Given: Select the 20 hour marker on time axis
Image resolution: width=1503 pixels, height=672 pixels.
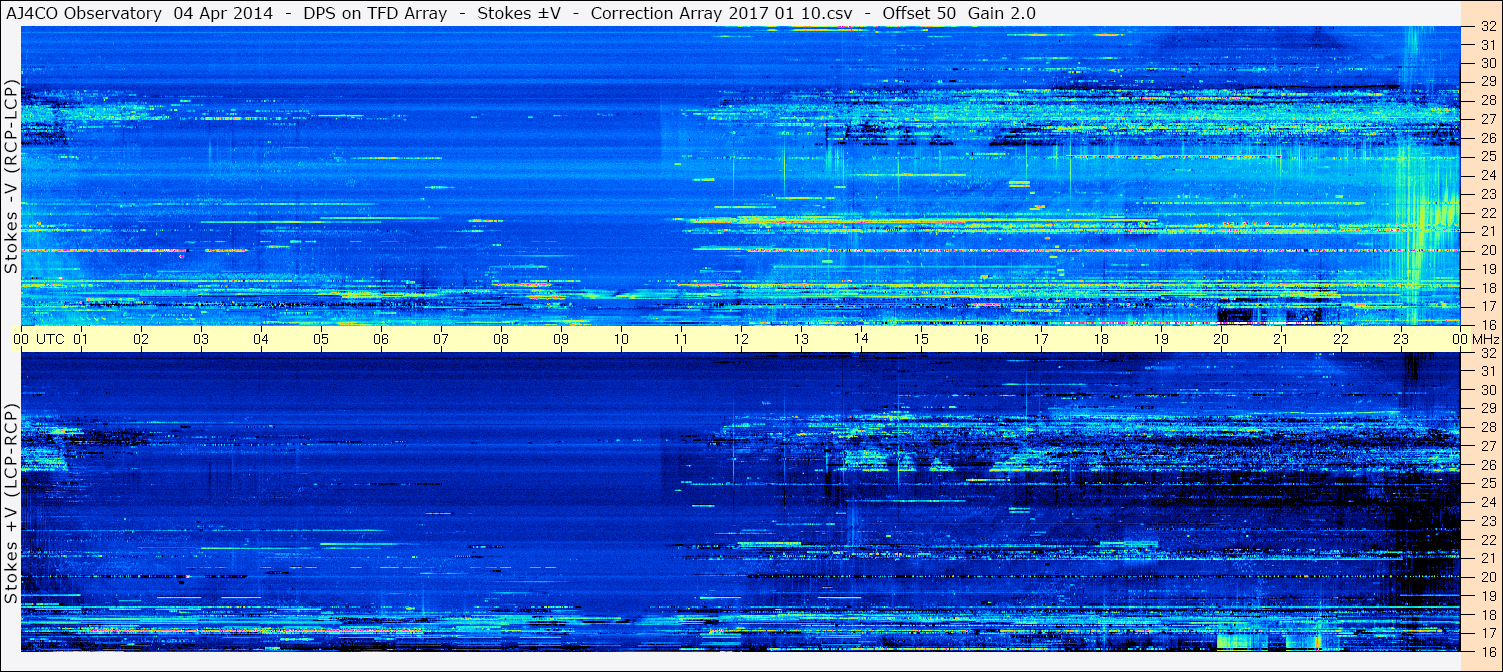Looking at the screenshot, I should click(1221, 339).
